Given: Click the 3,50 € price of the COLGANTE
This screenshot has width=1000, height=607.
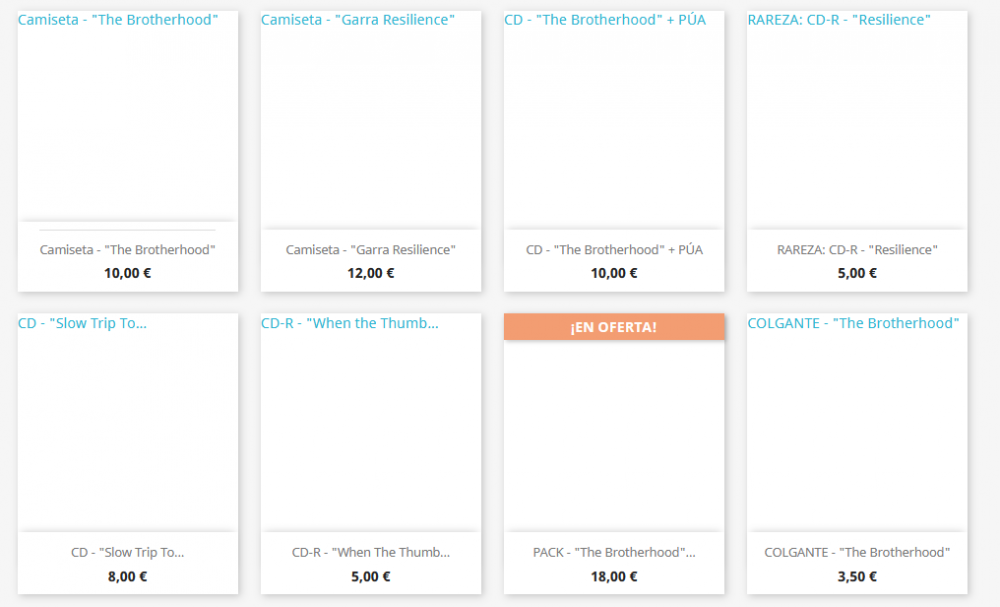Looking at the screenshot, I should pyautogui.click(x=857, y=577).
